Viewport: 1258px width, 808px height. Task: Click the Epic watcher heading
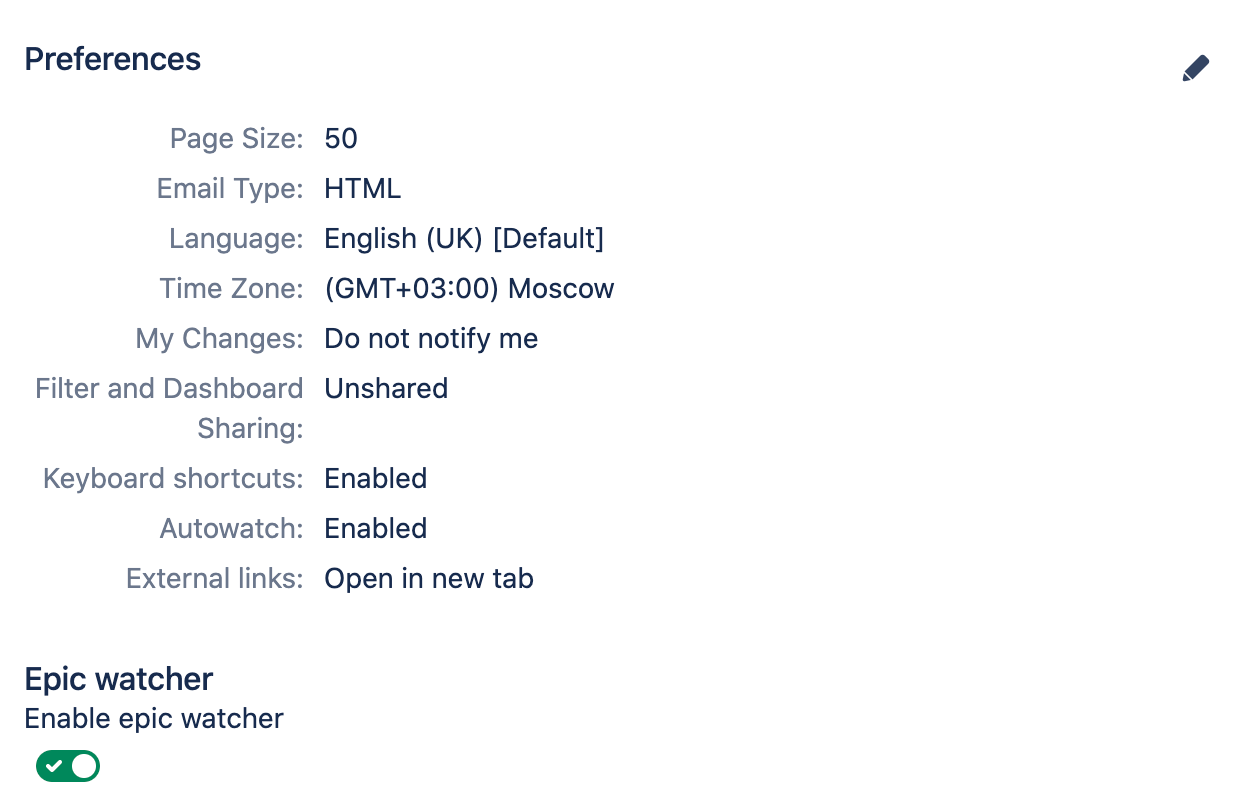click(x=119, y=679)
